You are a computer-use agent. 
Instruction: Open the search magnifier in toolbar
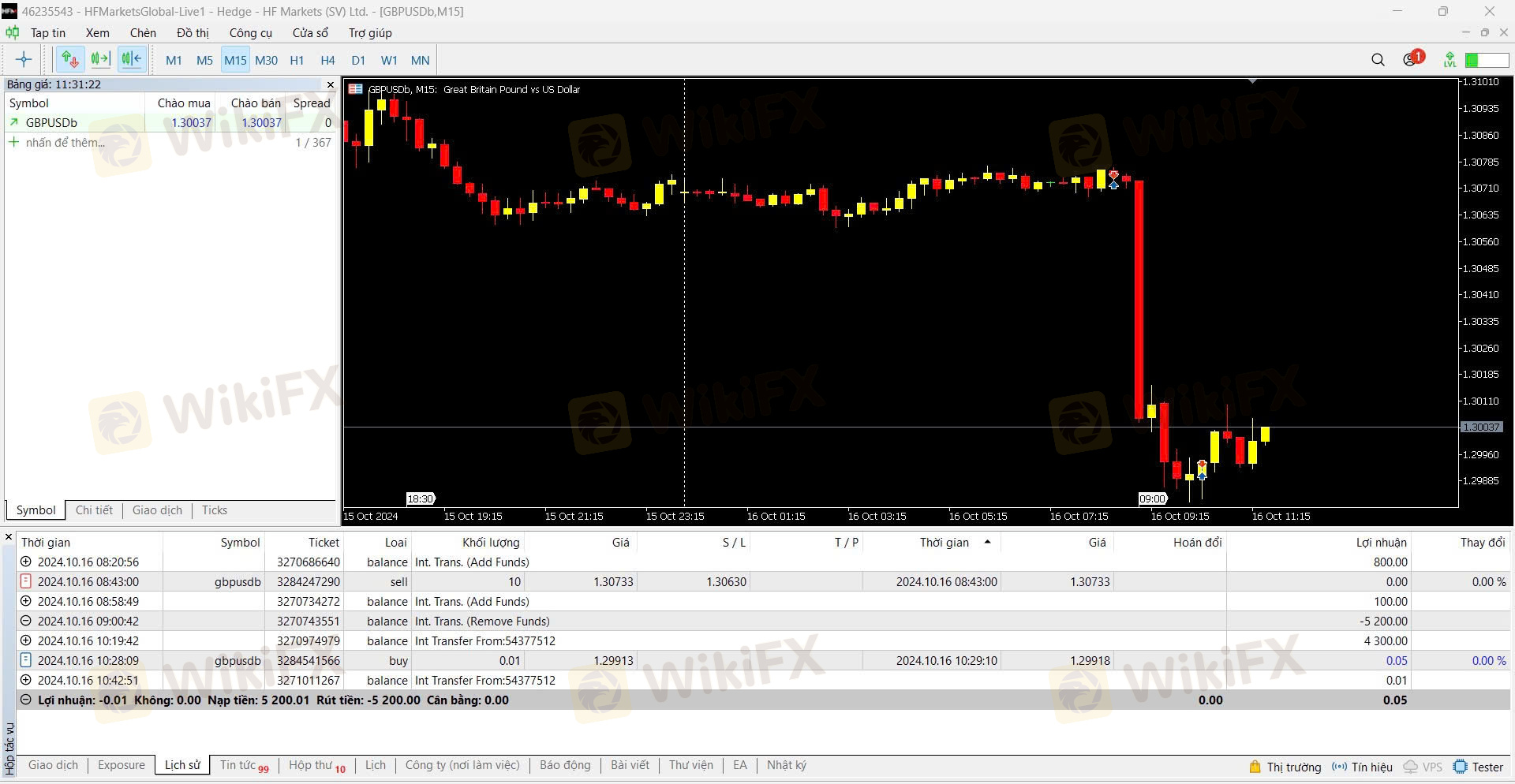(1378, 60)
